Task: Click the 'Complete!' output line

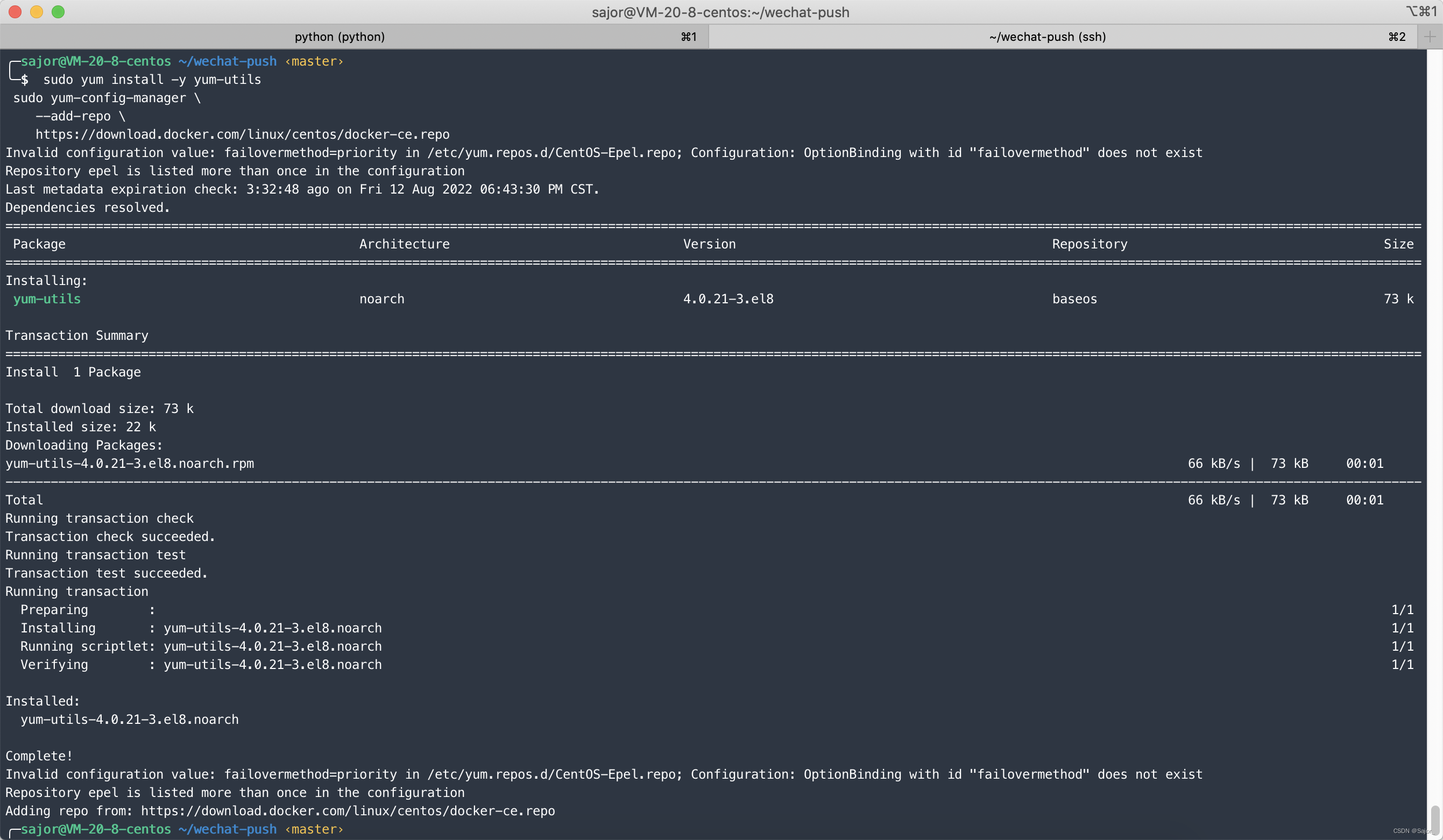Action: (x=39, y=756)
